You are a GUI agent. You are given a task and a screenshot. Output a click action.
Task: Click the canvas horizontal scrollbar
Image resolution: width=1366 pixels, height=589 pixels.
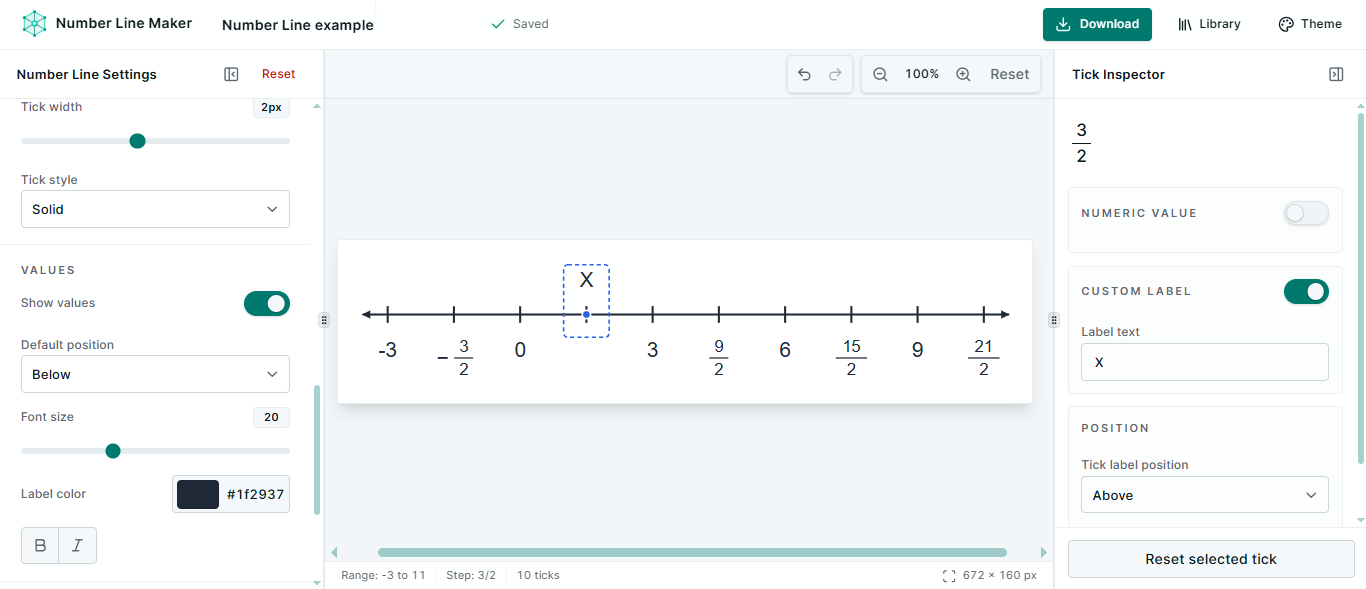(x=692, y=552)
